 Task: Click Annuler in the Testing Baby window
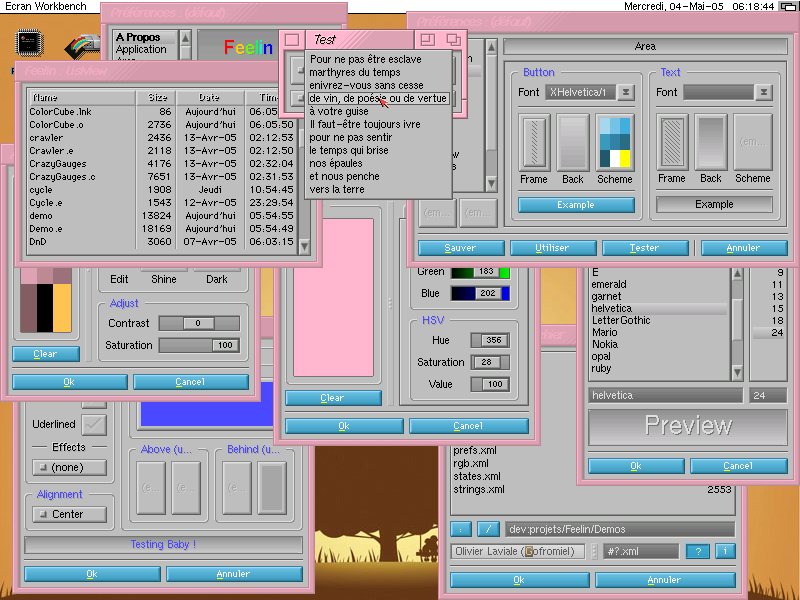[x=234, y=574]
